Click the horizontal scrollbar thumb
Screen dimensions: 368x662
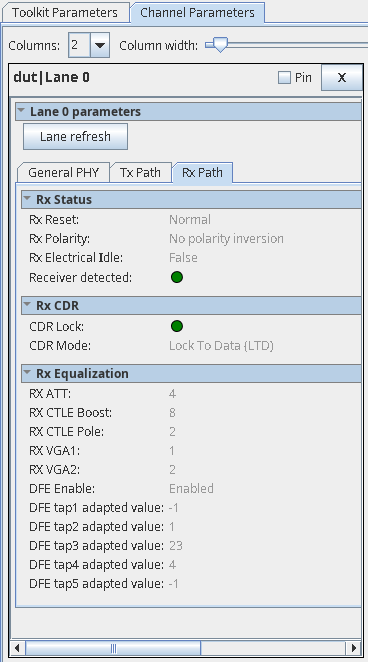(113, 648)
